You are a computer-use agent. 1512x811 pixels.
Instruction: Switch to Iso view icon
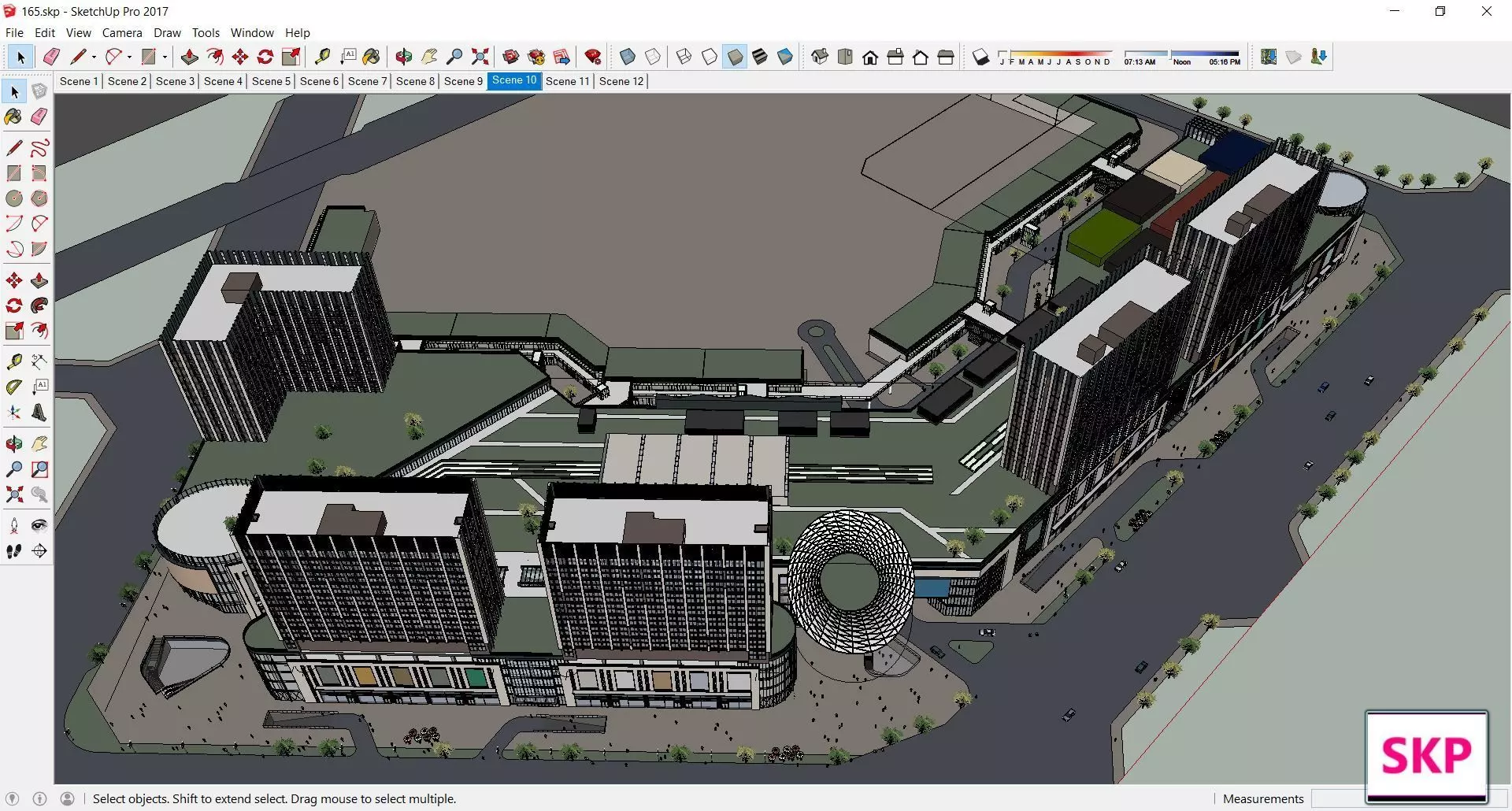pyautogui.click(x=820, y=57)
